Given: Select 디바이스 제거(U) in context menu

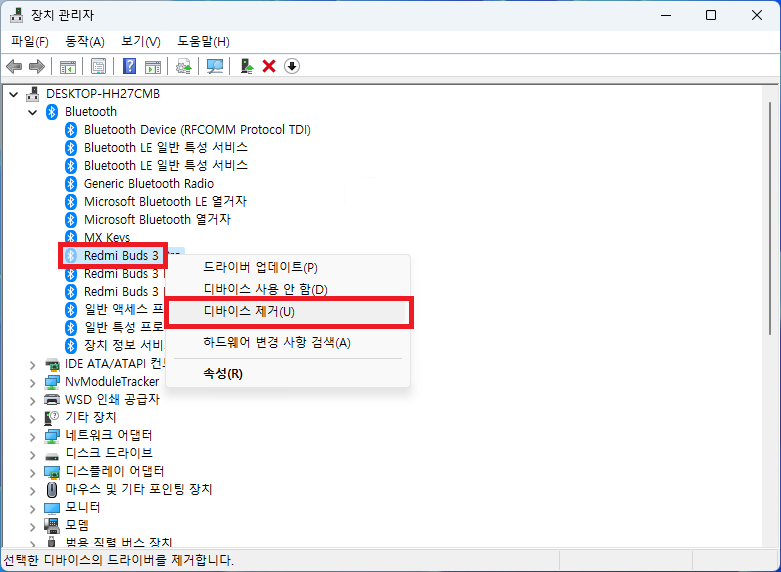Looking at the screenshot, I should click(x=288, y=312).
